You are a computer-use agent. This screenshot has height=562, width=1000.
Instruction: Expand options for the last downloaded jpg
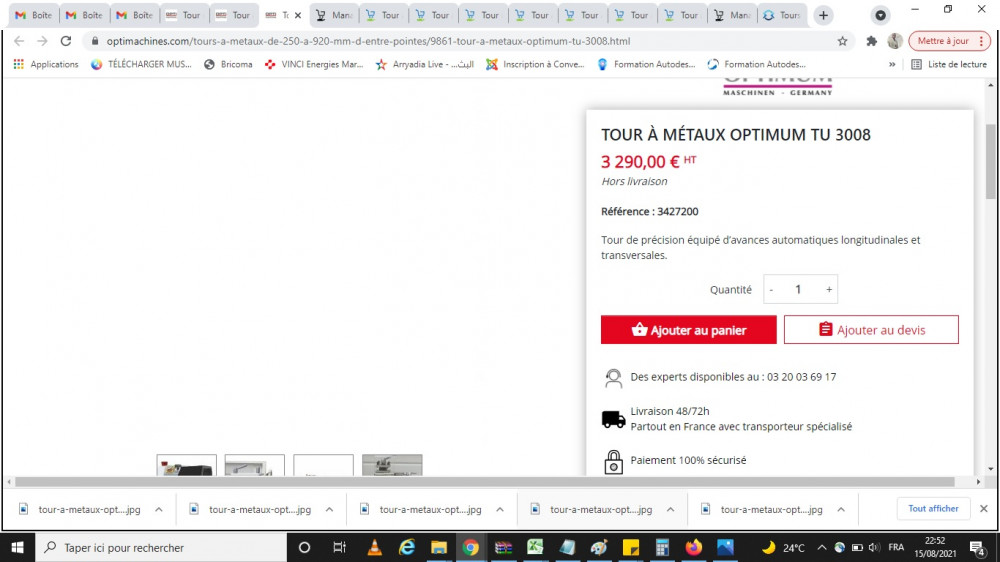841,509
